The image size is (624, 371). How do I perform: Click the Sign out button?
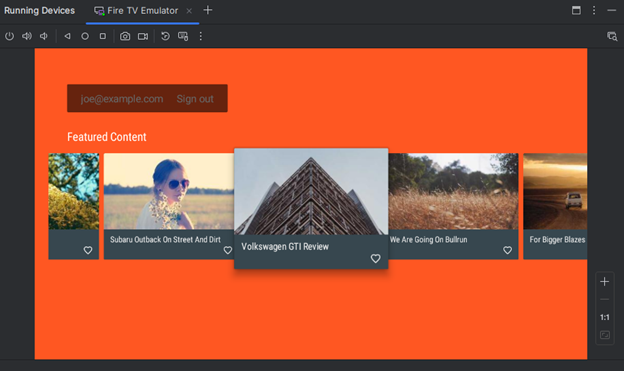click(x=195, y=99)
